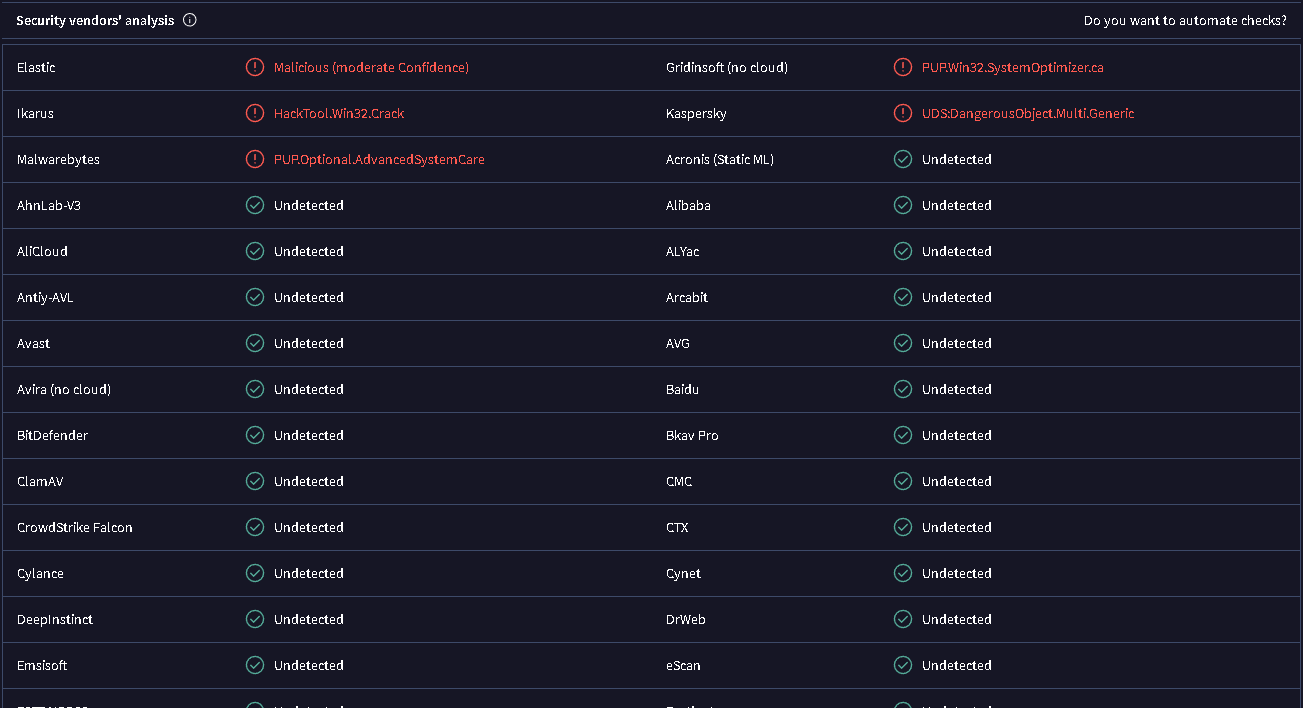The width and height of the screenshot is (1303, 708).
Task: Select the check icon in CMC row
Action: point(903,481)
